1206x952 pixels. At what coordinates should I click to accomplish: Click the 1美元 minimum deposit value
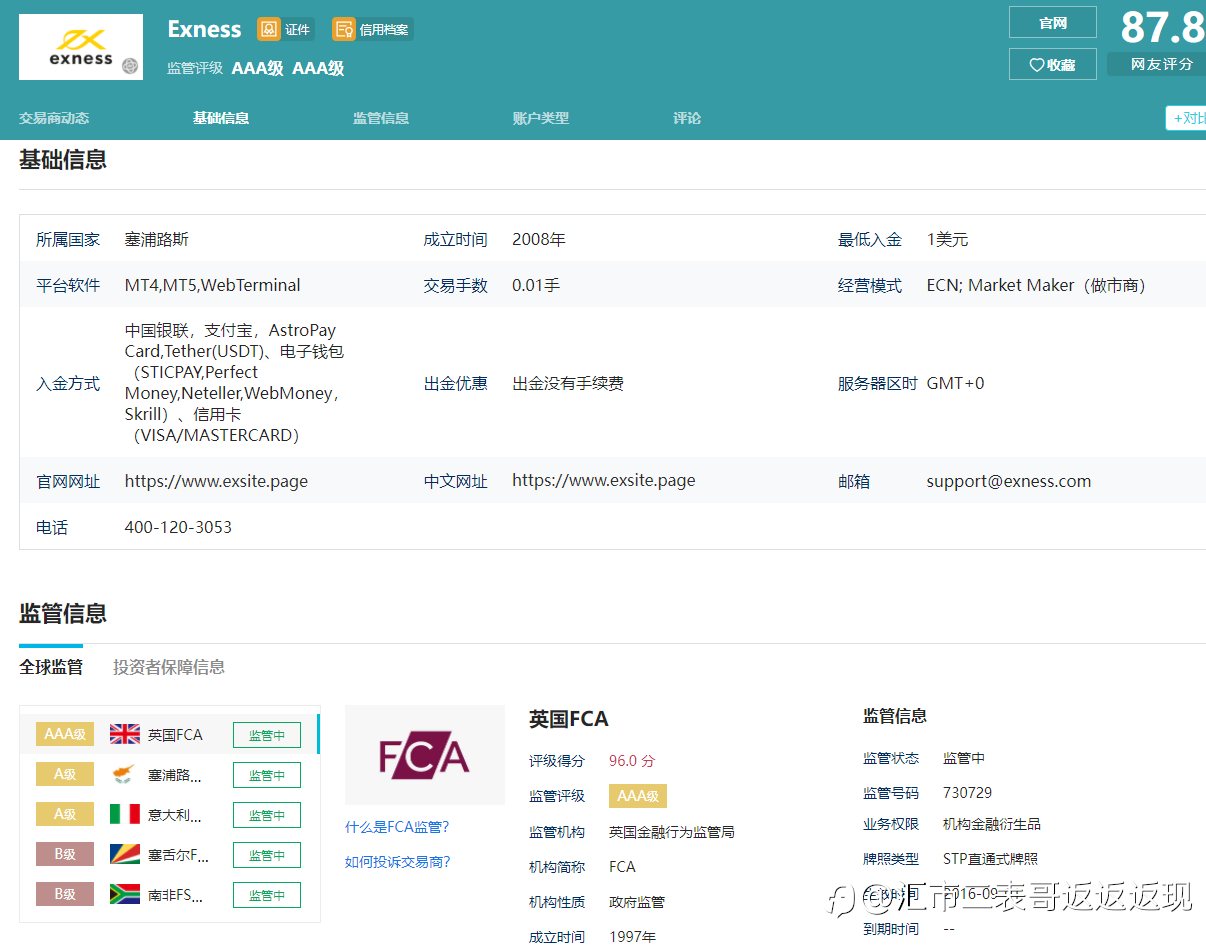pos(947,240)
